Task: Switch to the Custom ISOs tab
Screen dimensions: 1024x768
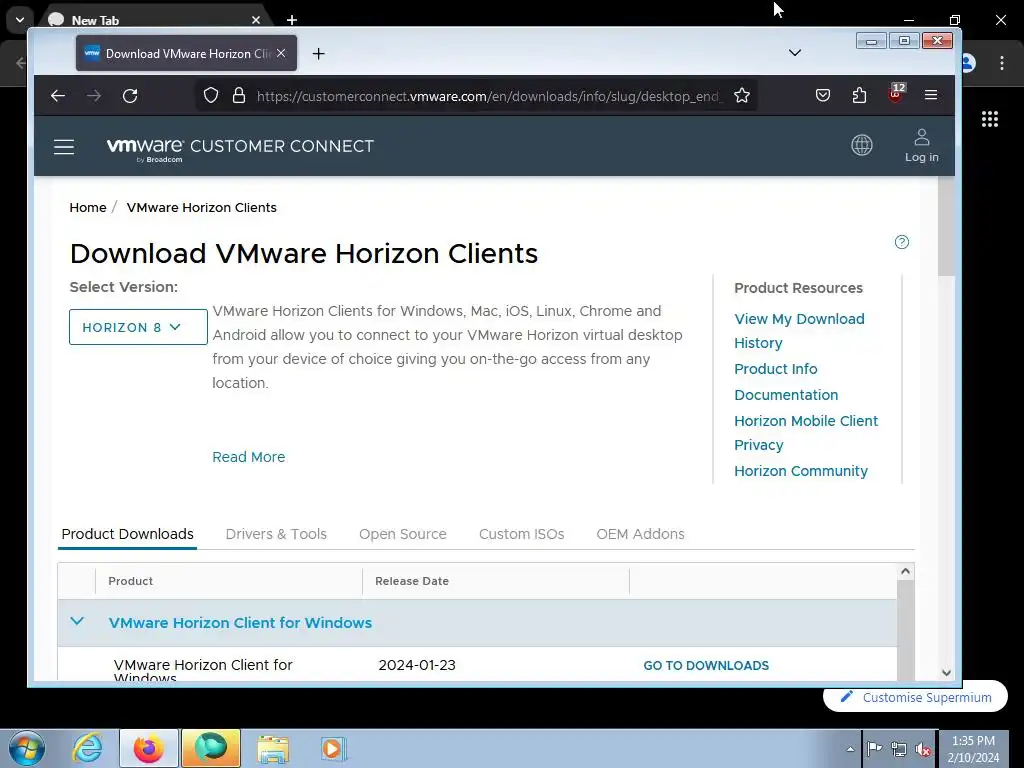Action: point(522,534)
